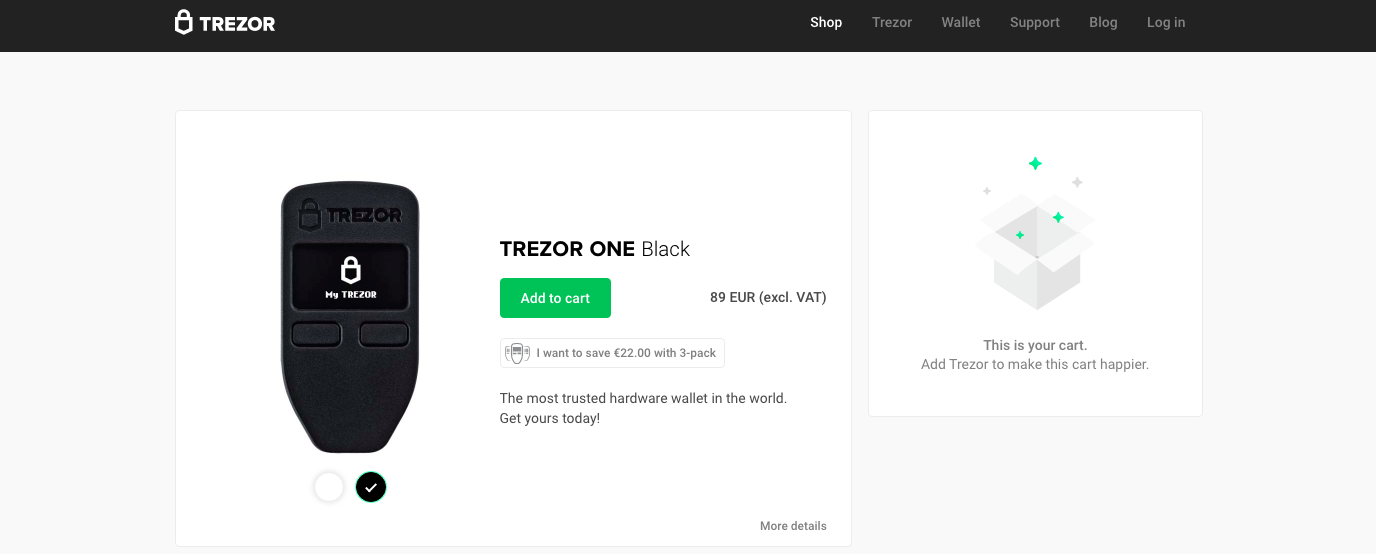Go to the Trezor nav item

(x=892, y=22)
